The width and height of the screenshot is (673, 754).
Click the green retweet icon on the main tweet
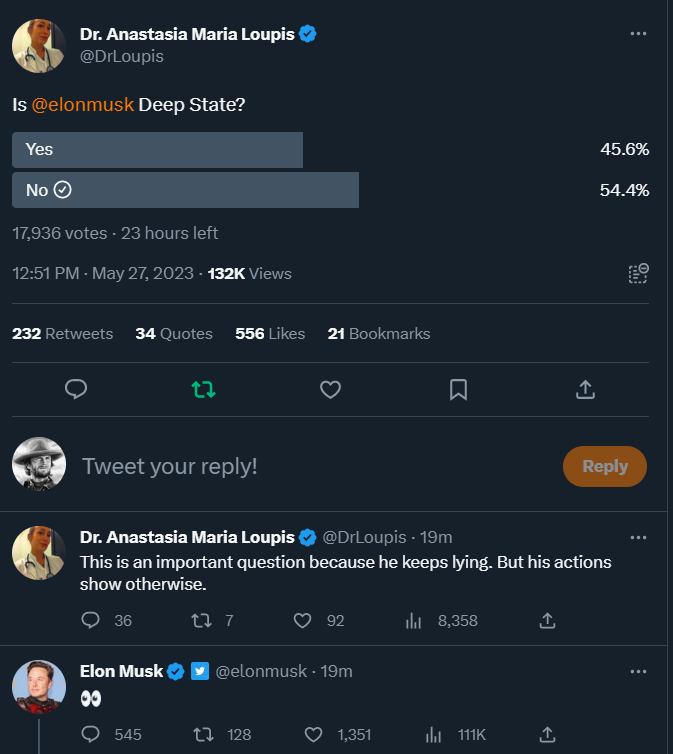[203, 389]
